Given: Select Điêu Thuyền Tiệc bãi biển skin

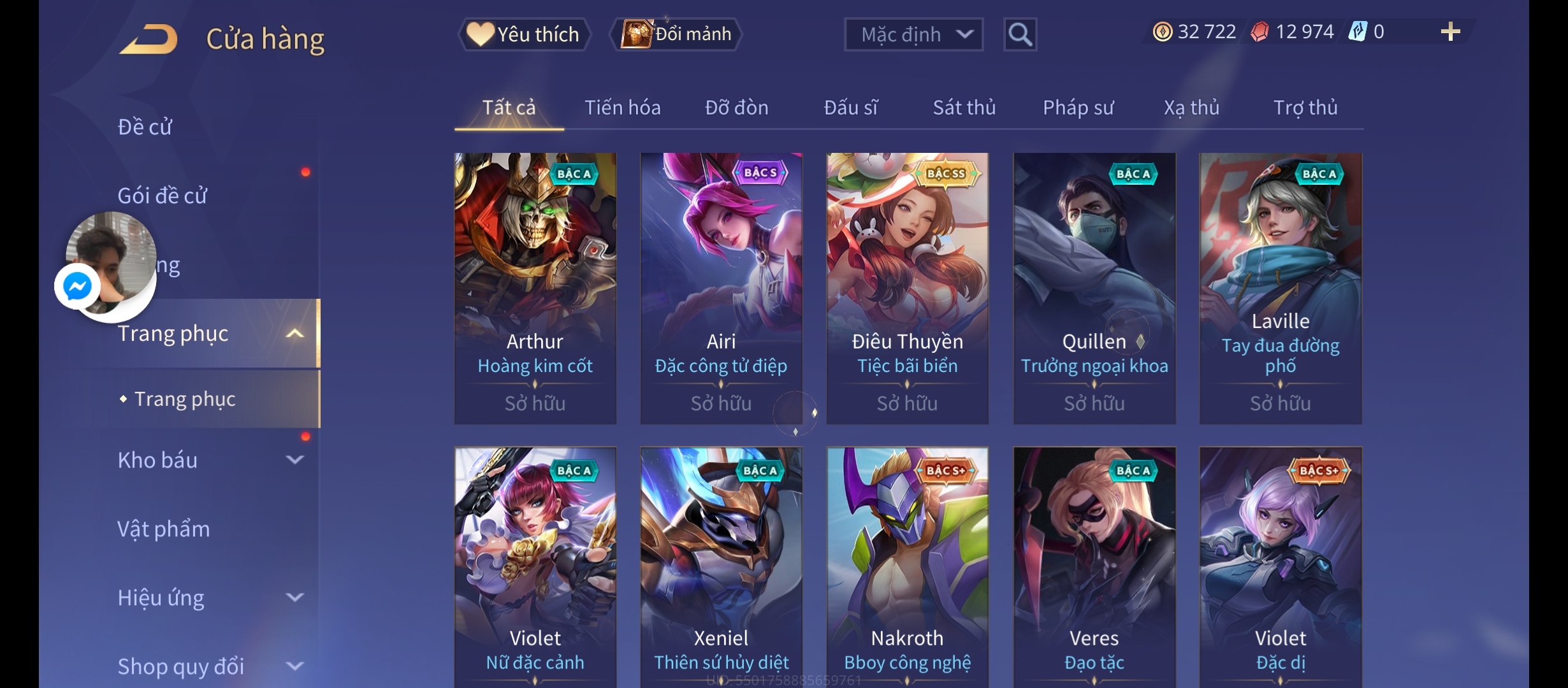Looking at the screenshot, I should 907,288.
